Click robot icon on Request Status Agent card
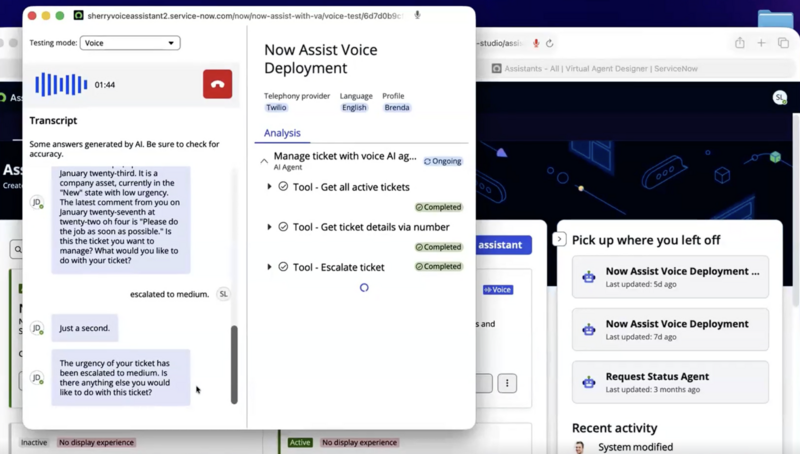Screen dimensions: 800x454 coord(589,382)
